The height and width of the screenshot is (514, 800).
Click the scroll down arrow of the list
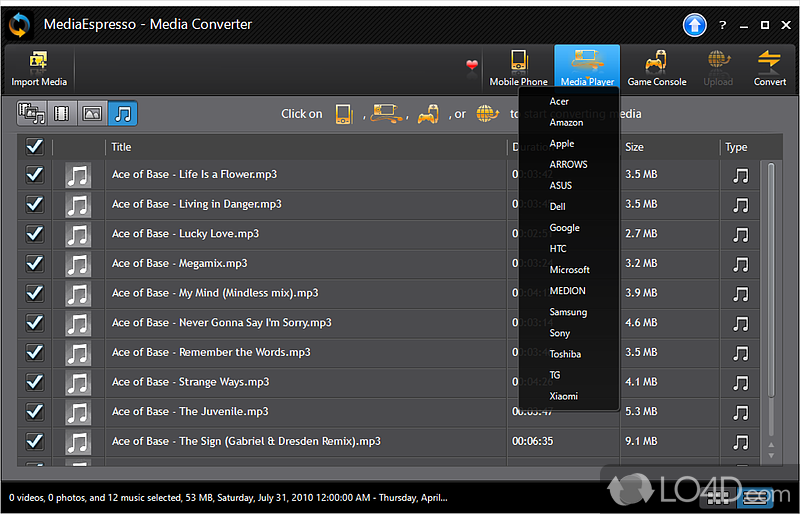coord(771,456)
